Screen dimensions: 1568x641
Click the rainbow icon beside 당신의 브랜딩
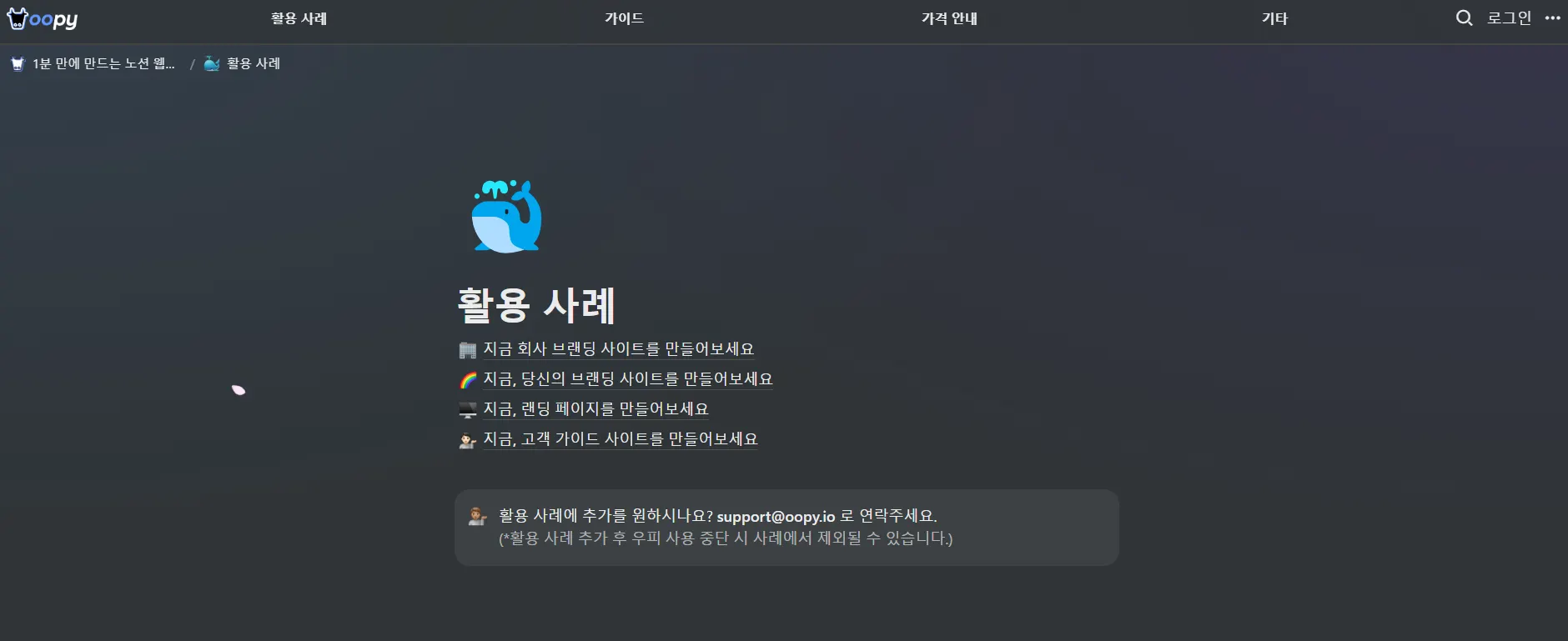(x=468, y=379)
